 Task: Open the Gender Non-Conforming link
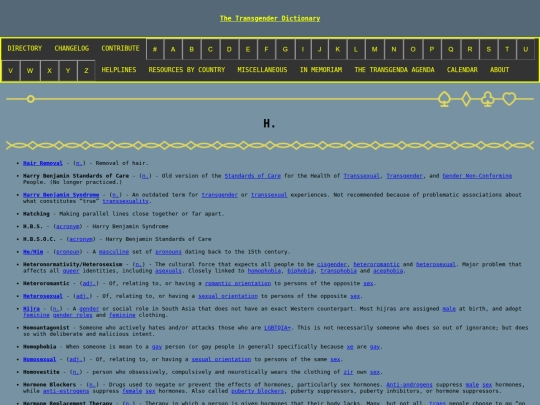click(477, 176)
